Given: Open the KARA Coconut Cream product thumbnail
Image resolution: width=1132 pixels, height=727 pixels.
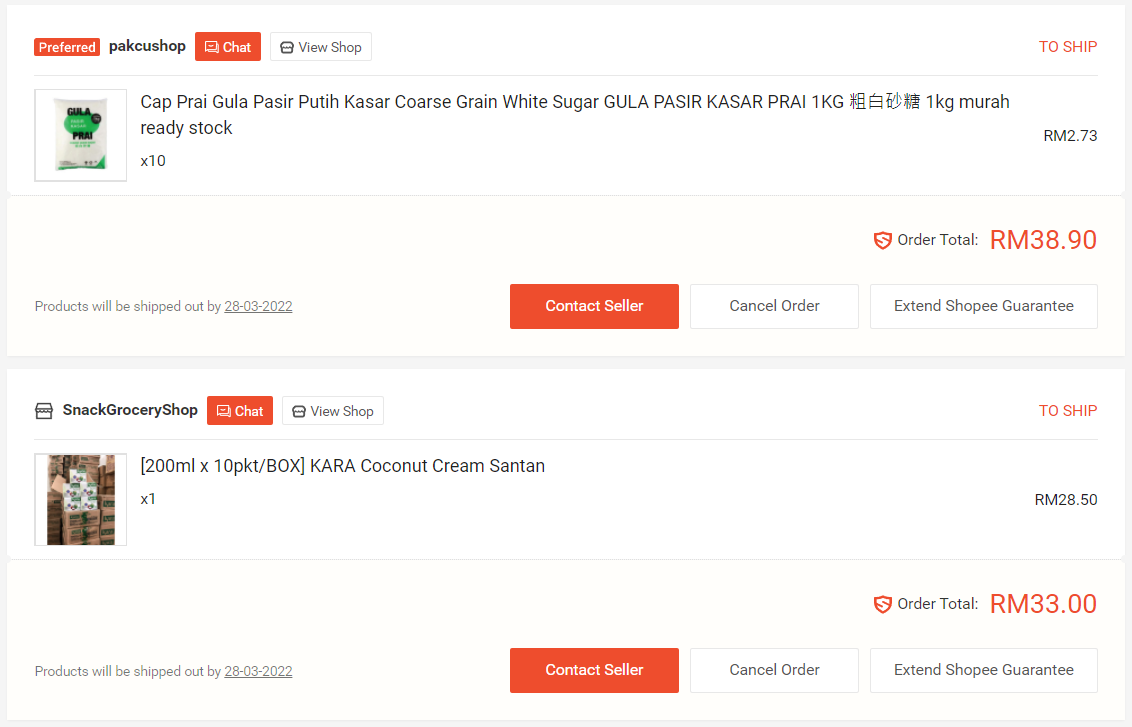Looking at the screenshot, I should click(x=80, y=499).
